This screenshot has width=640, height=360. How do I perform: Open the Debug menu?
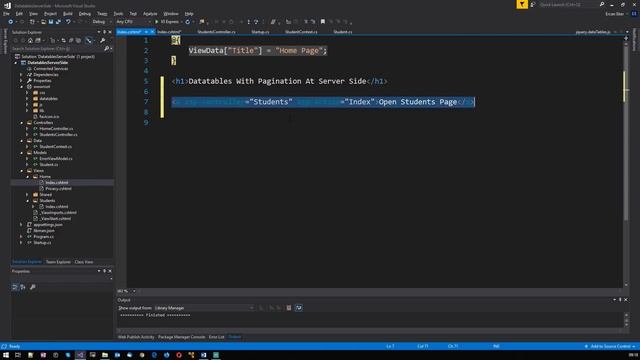point(85,13)
